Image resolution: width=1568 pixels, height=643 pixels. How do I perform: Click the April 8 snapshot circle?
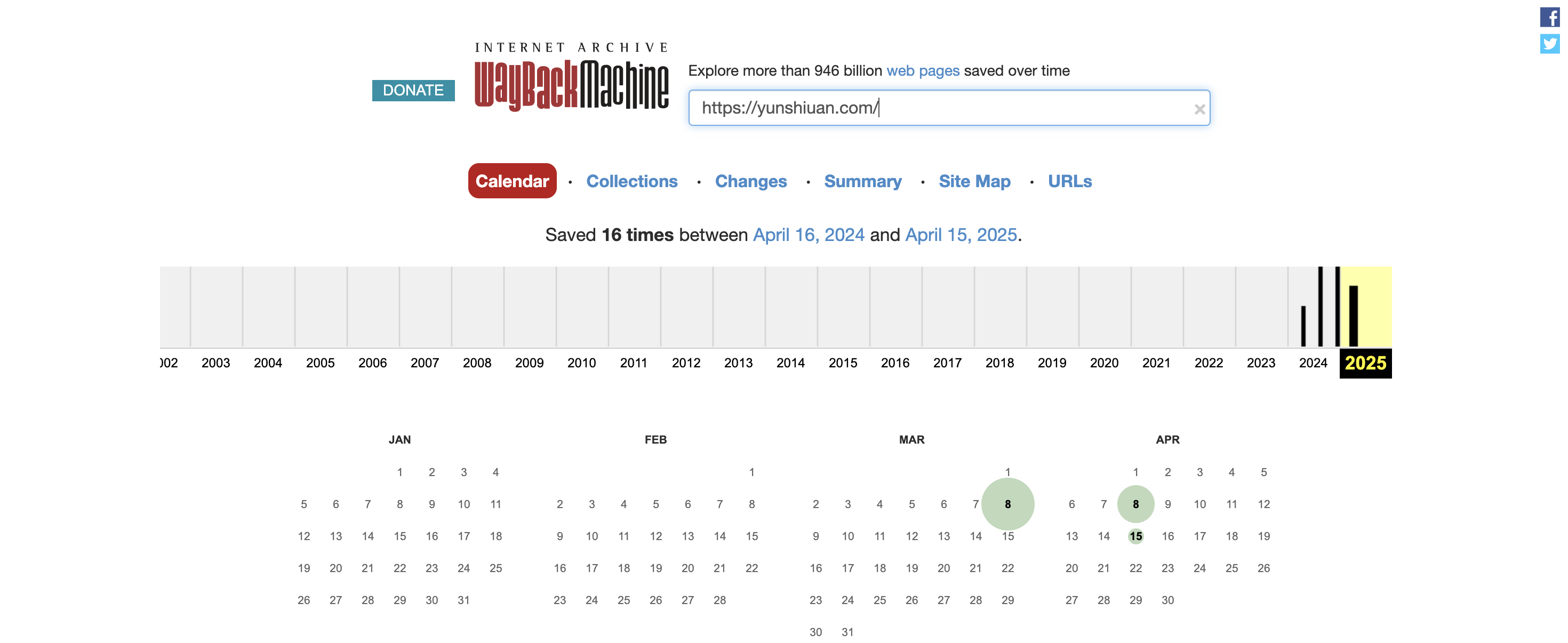[x=1135, y=504]
